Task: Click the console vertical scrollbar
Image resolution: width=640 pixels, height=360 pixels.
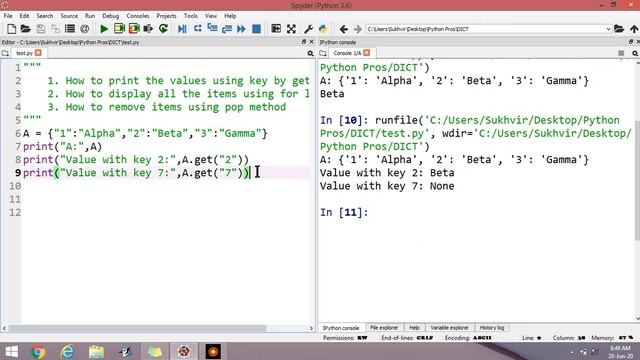Action: point(637,180)
